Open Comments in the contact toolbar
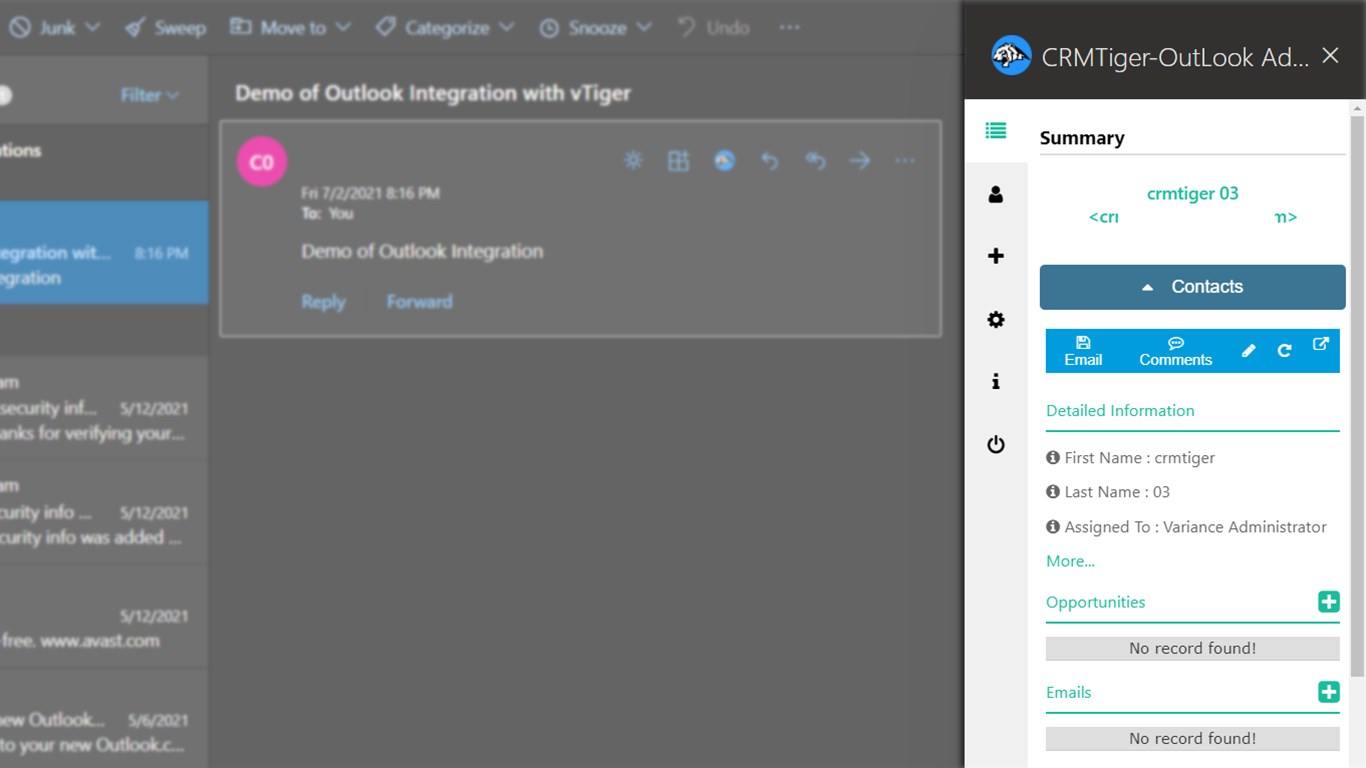Image resolution: width=1366 pixels, height=768 pixels. click(1175, 351)
